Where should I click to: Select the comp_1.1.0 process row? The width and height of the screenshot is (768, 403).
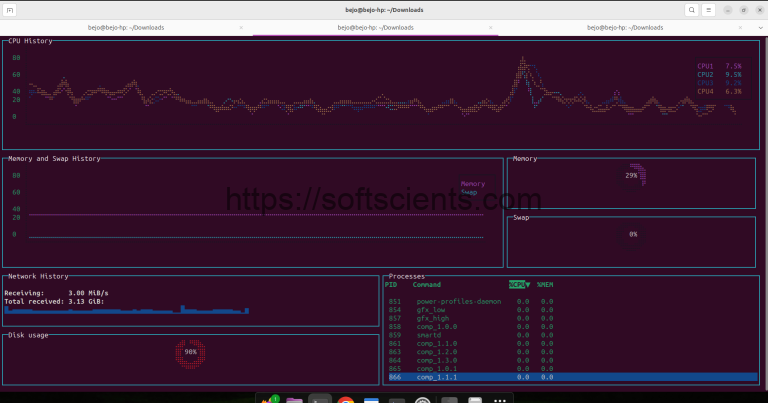(572, 344)
